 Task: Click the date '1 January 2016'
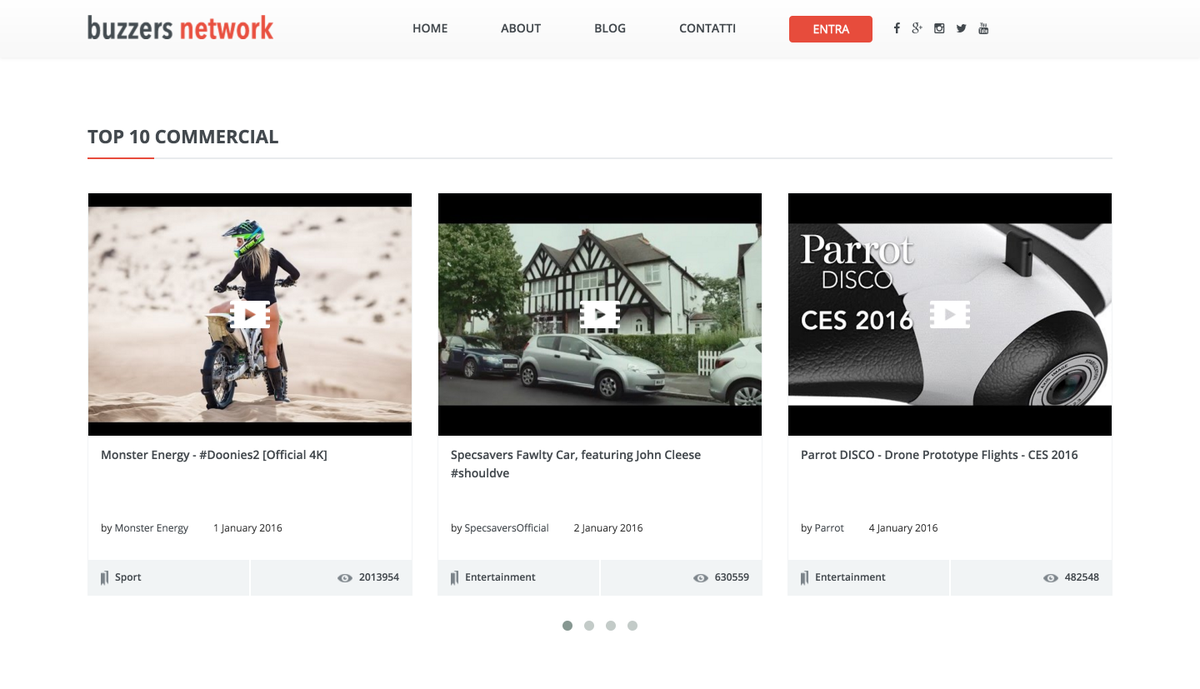248,528
